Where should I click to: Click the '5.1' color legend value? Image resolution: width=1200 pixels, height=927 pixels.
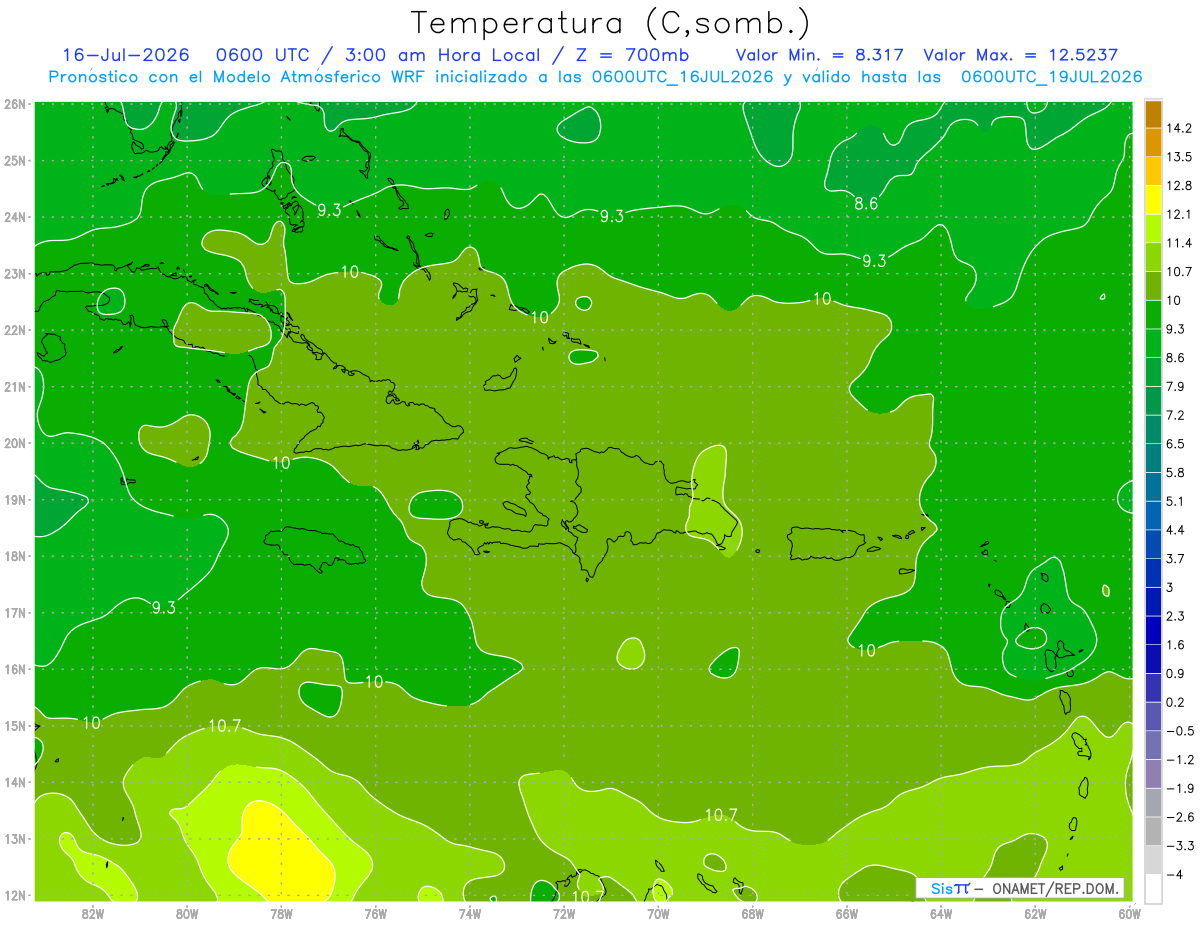tap(1176, 501)
